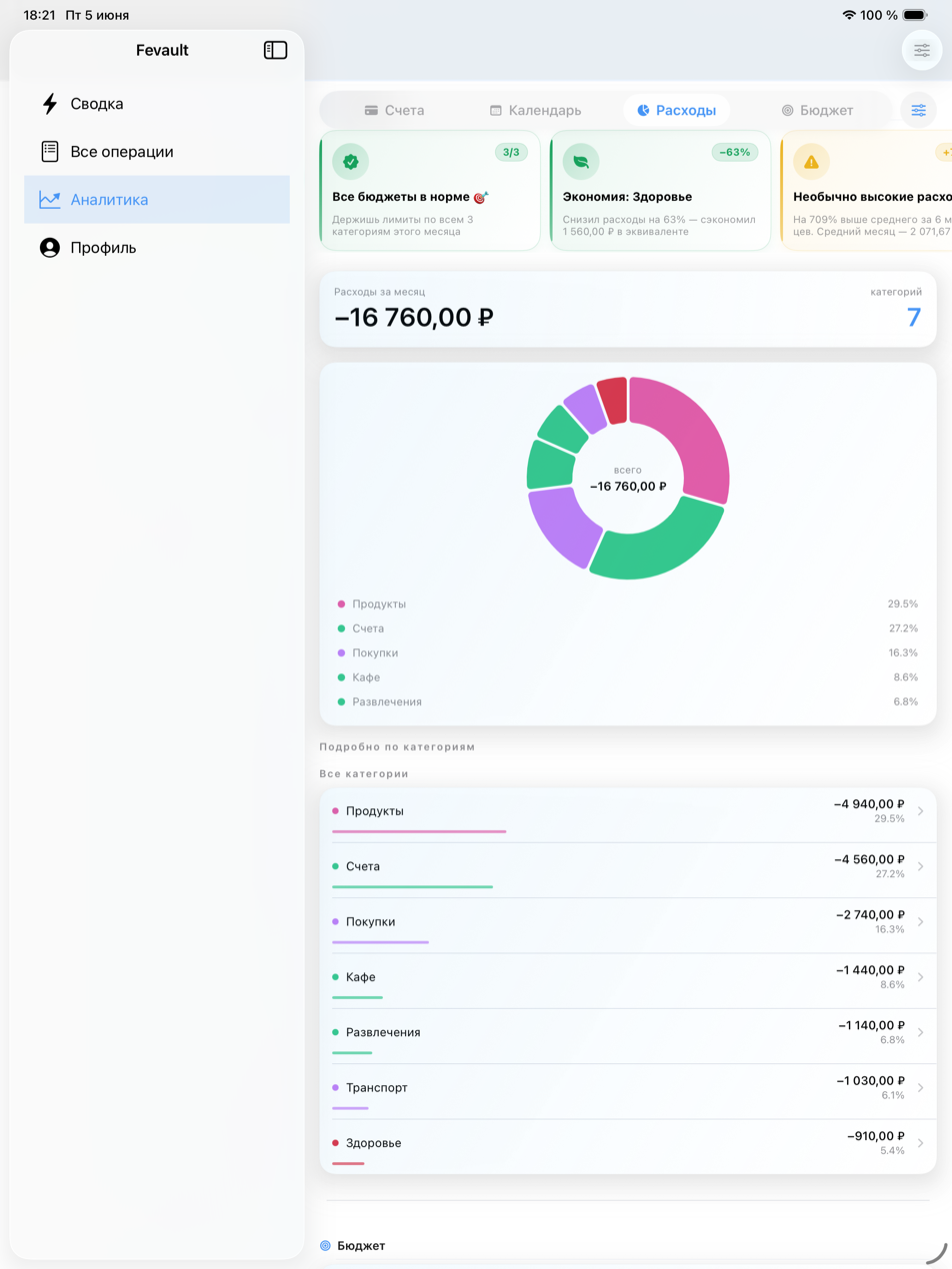This screenshot has height=1269, width=952.
Task: Click the Бюджет section header at bottom
Action: pyautogui.click(x=361, y=1246)
